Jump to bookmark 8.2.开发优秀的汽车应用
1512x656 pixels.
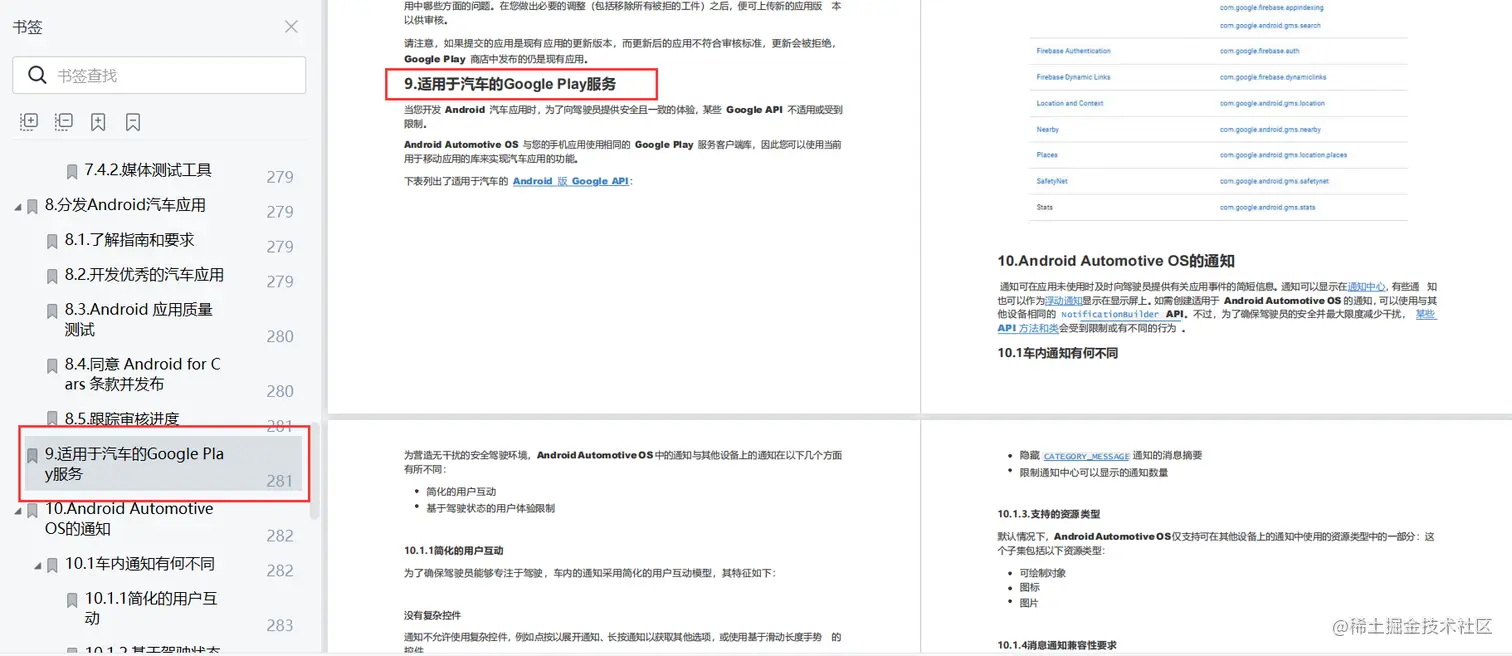(x=144, y=275)
